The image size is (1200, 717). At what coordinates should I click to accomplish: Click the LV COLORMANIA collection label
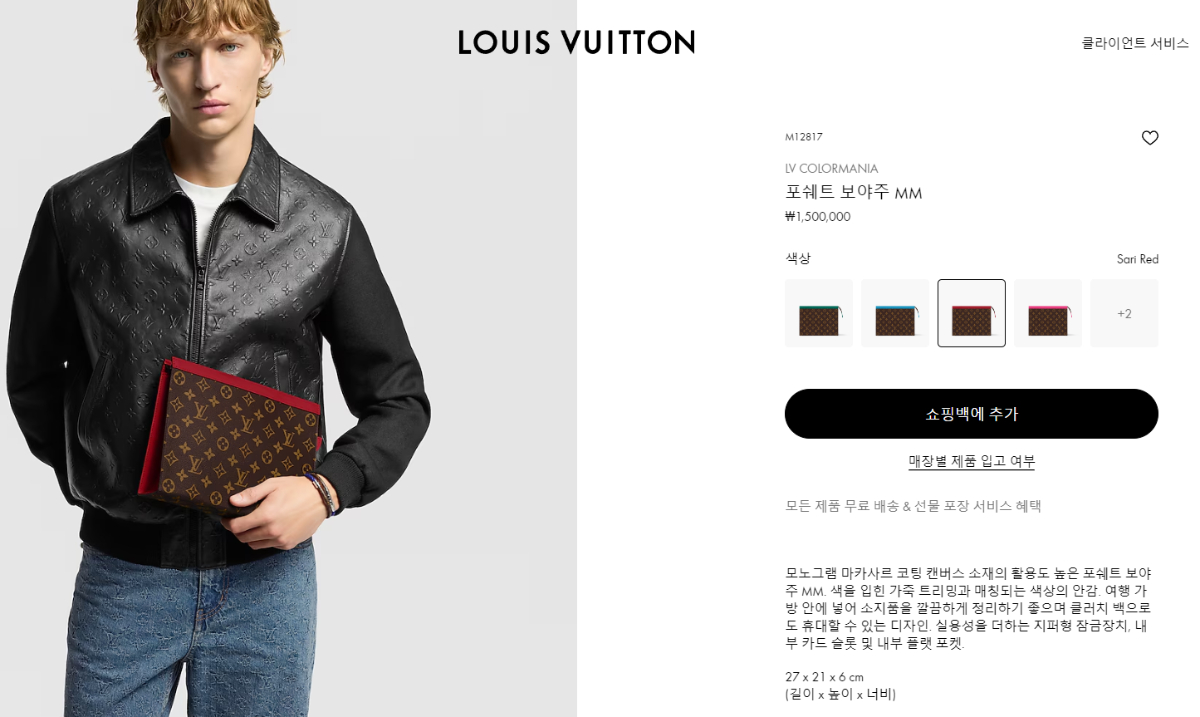832,168
